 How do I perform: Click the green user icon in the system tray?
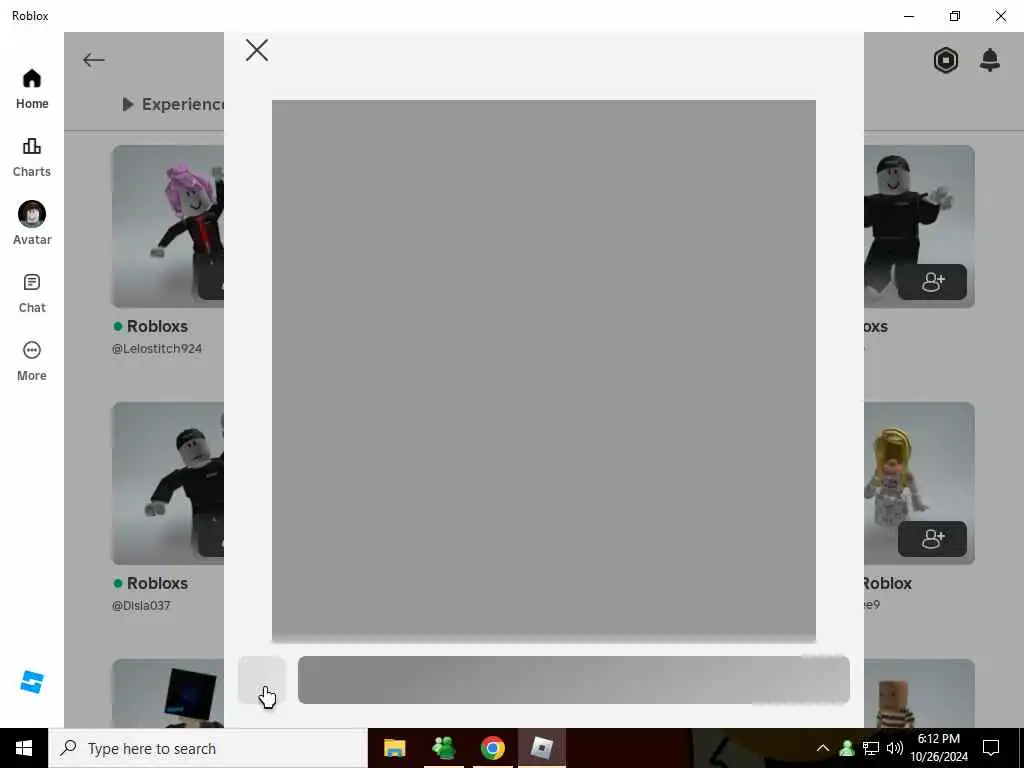[x=847, y=748]
